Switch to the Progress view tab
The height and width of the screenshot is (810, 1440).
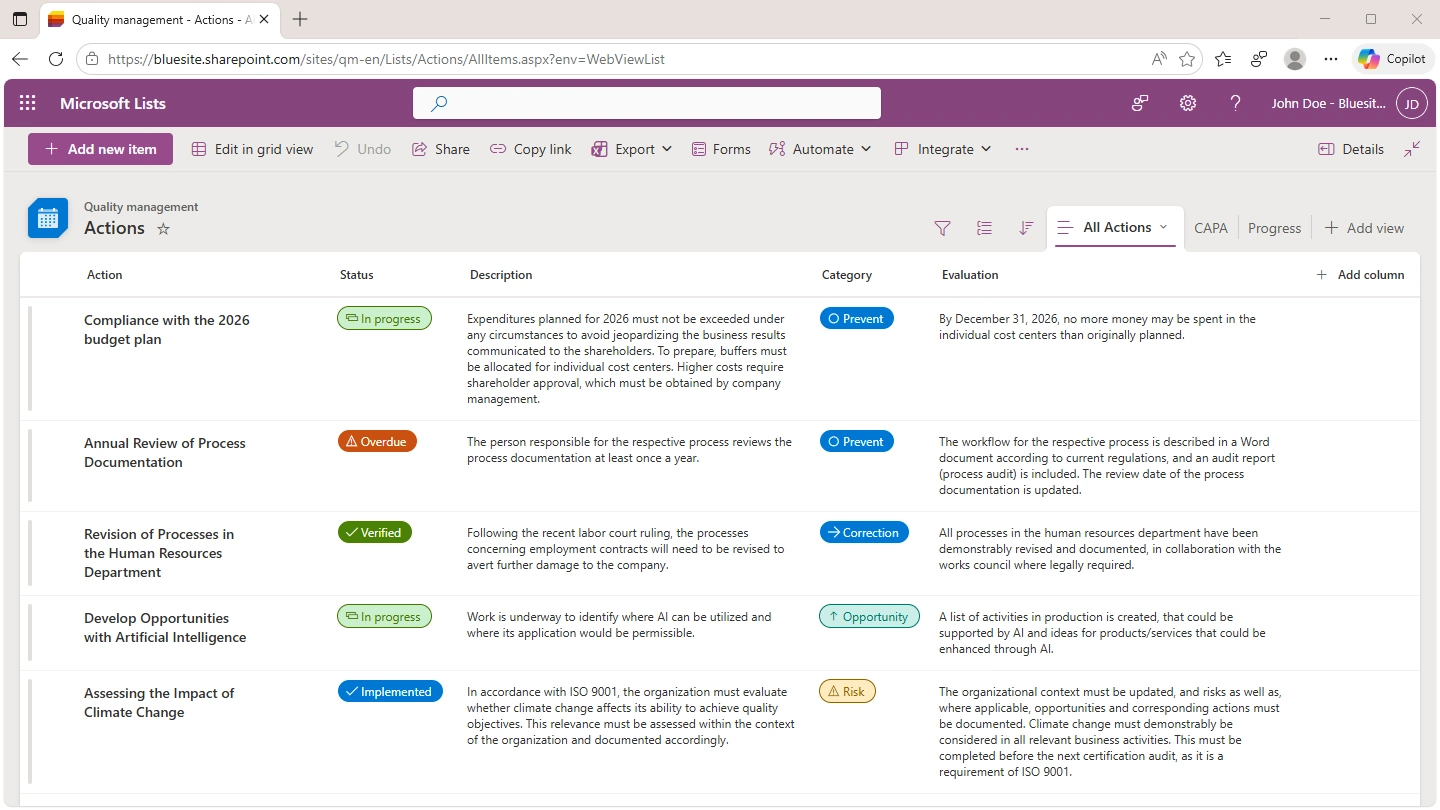click(x=1274, y=228)
